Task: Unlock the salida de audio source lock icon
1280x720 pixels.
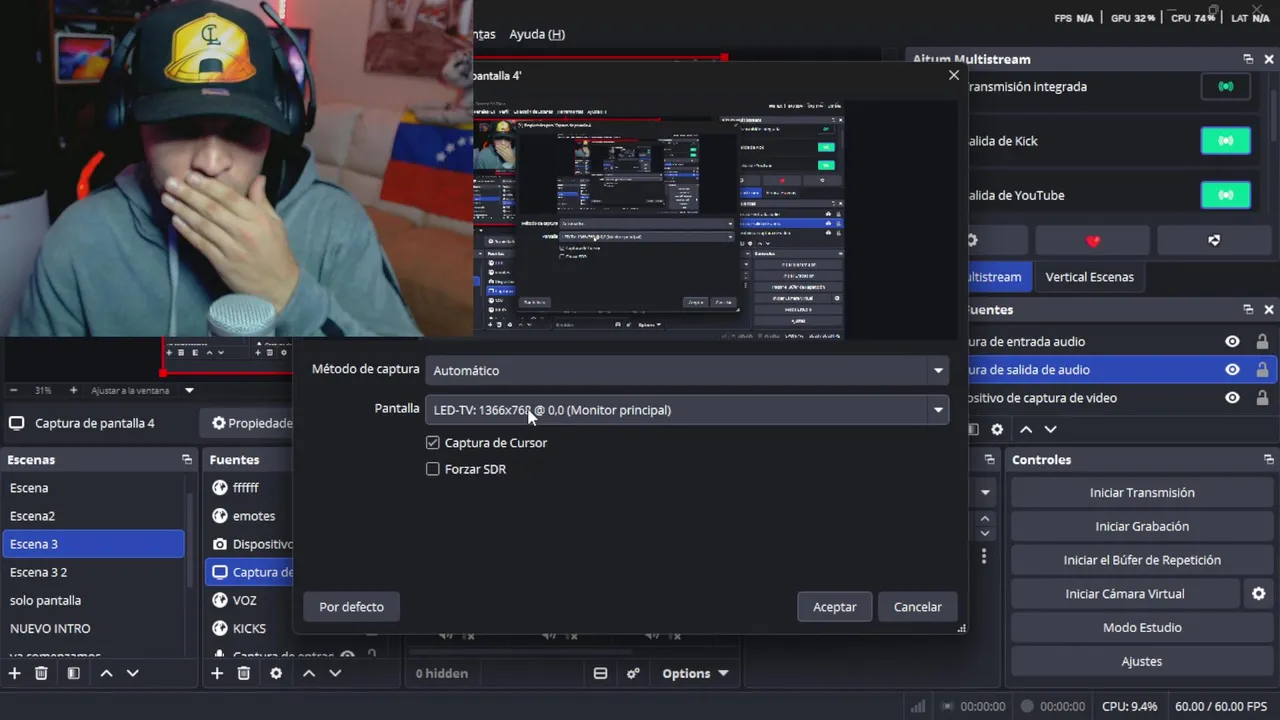Action: (x=1262, y=369)
